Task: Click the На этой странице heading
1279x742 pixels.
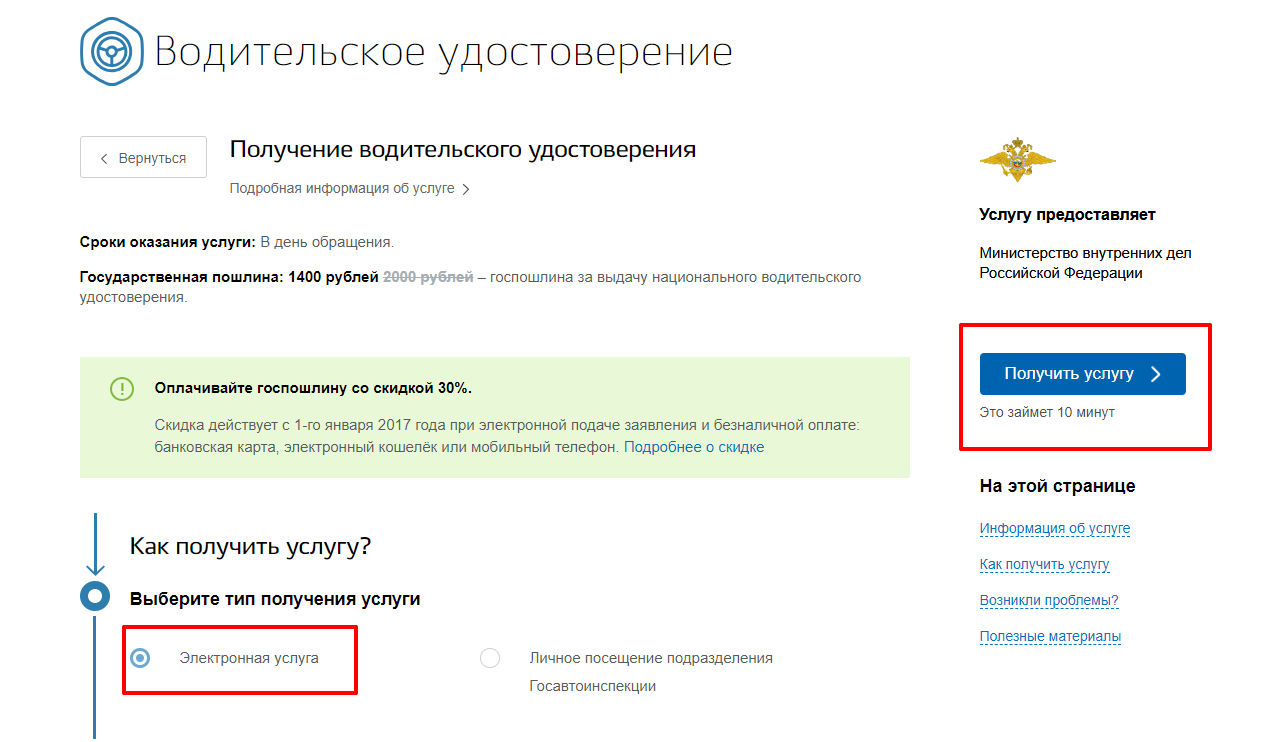Action: (x=1058, y=486)
